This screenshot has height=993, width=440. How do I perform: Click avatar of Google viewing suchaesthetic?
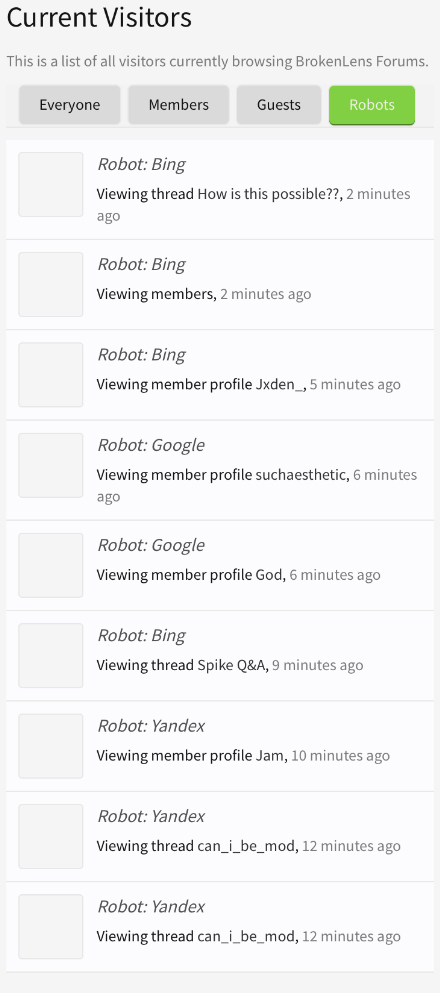pyautogui.click(x=51, y=465)
